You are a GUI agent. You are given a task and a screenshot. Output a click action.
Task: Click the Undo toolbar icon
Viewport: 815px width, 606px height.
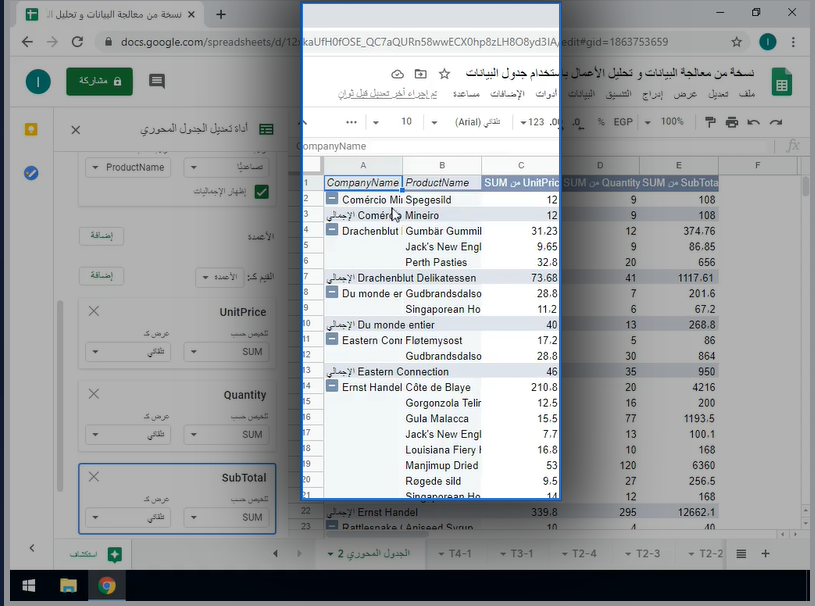[x=754, y=122]
